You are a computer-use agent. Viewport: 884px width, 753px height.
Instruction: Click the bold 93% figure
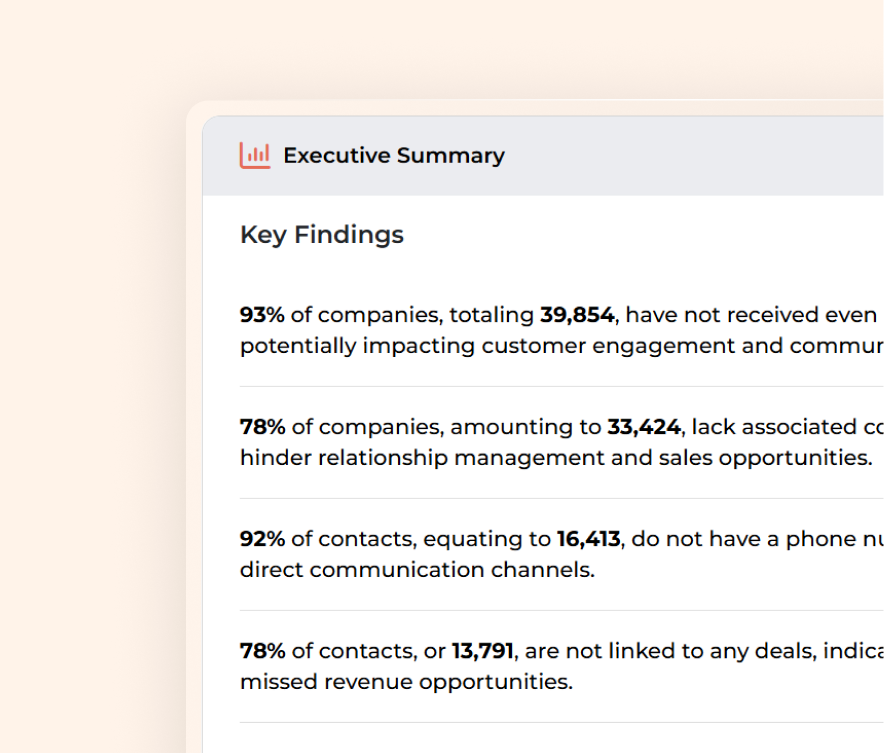click(x=262, y=315)
